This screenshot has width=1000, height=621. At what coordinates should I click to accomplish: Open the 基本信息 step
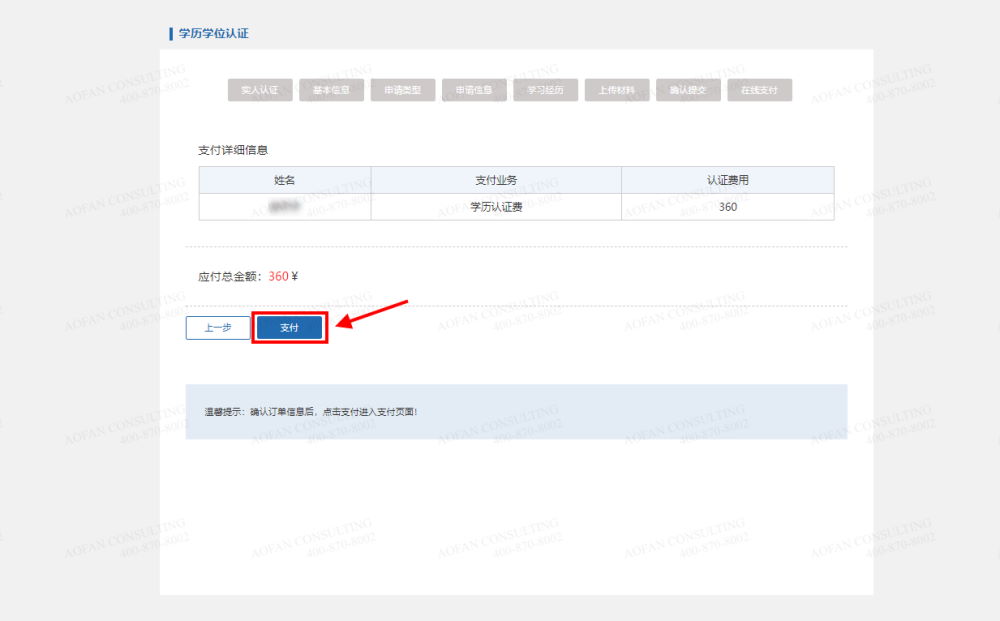click(332, 89)
